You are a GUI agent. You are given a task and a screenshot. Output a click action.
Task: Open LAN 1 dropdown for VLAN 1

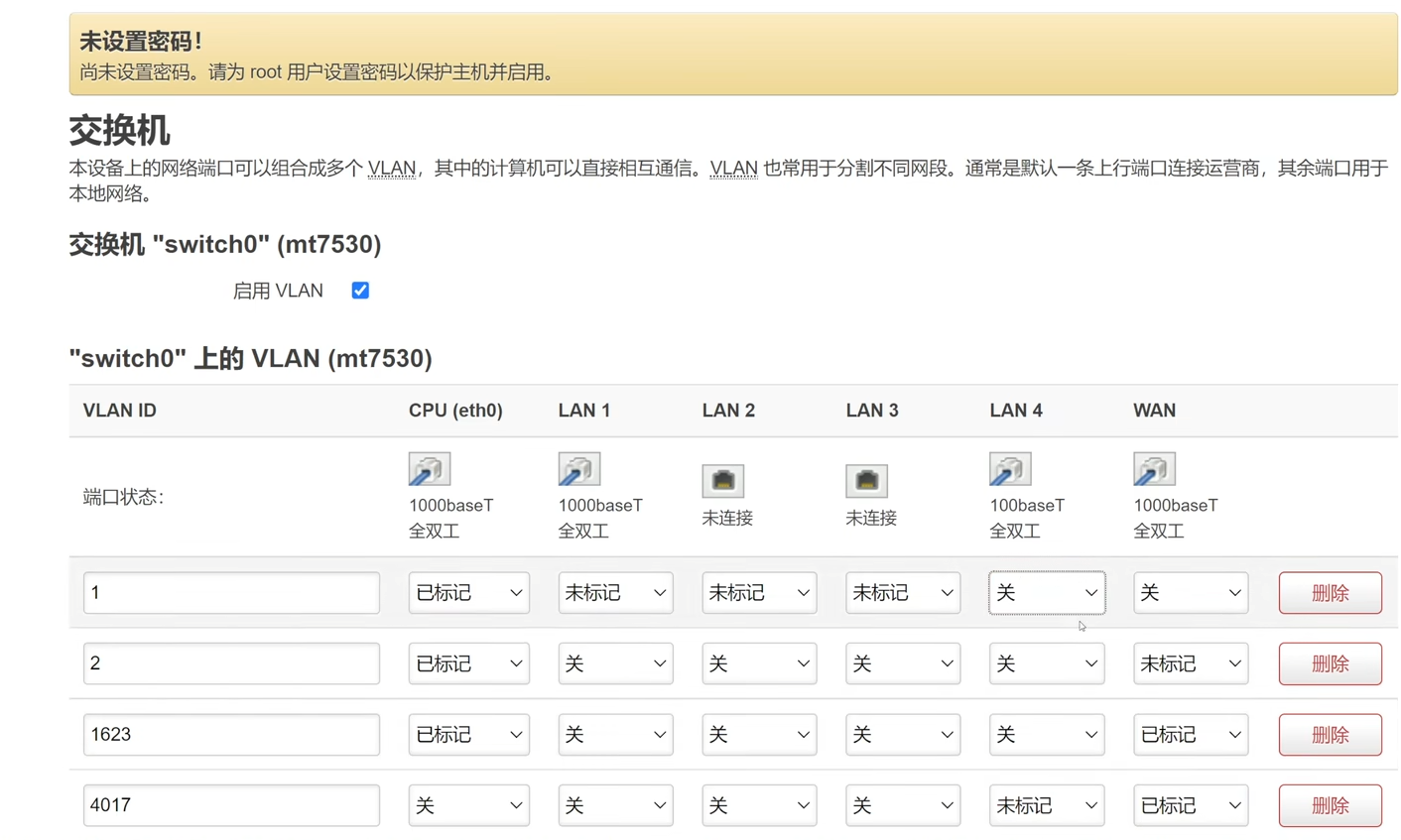616,593
